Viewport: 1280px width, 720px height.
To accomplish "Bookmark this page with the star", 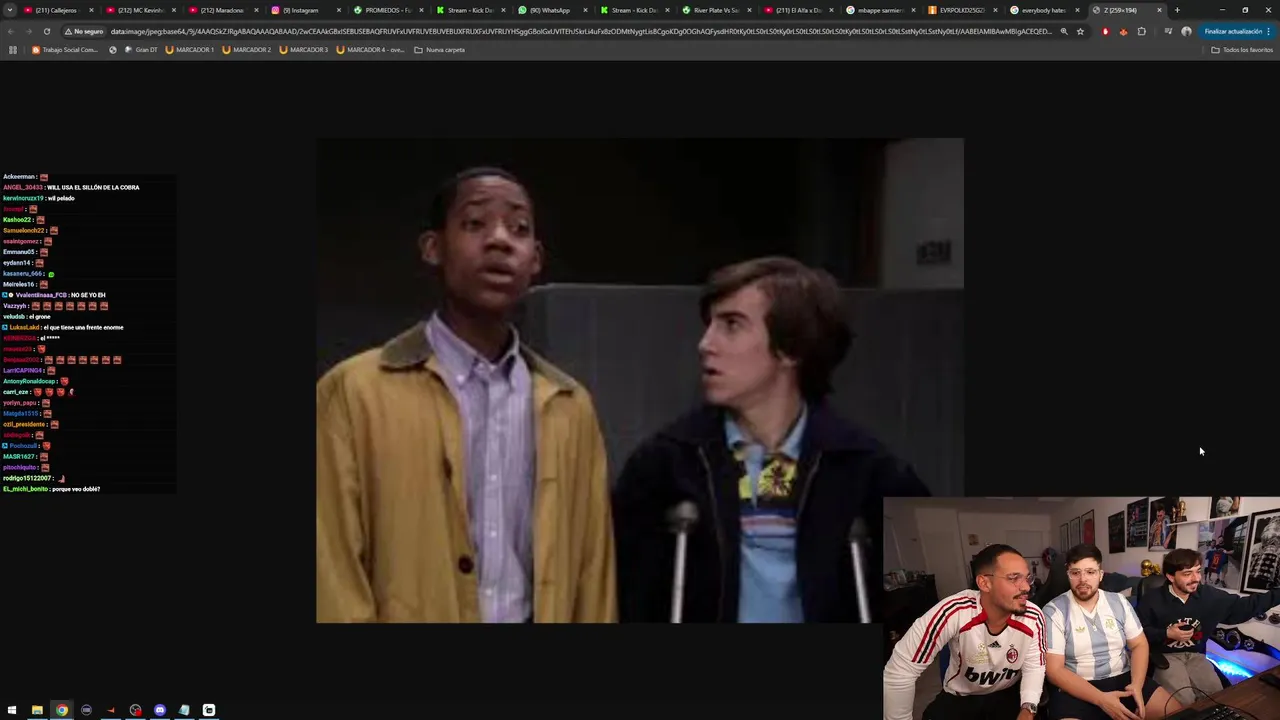I will tap(1080, 31).
